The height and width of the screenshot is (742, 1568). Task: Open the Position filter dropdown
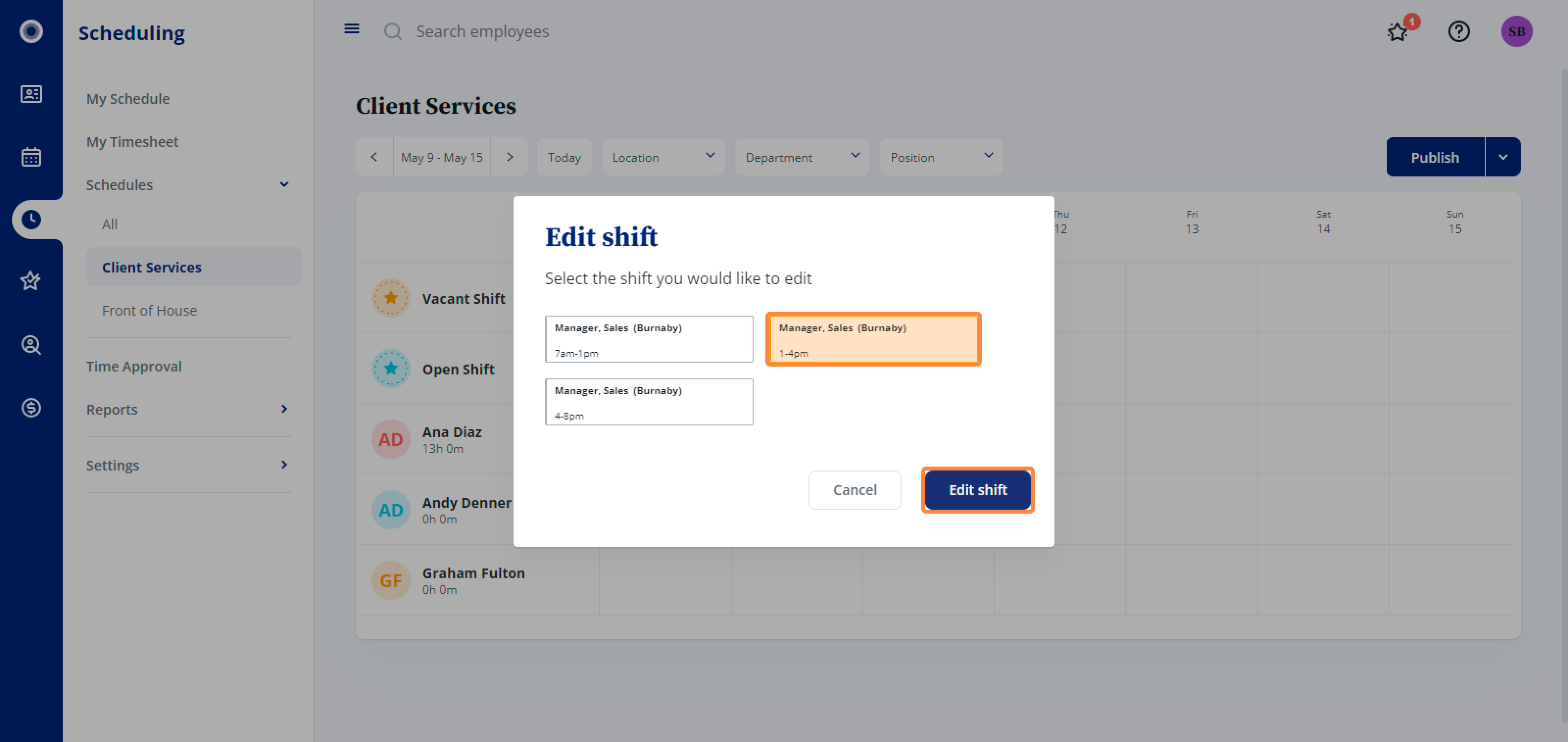coord(941,157)
